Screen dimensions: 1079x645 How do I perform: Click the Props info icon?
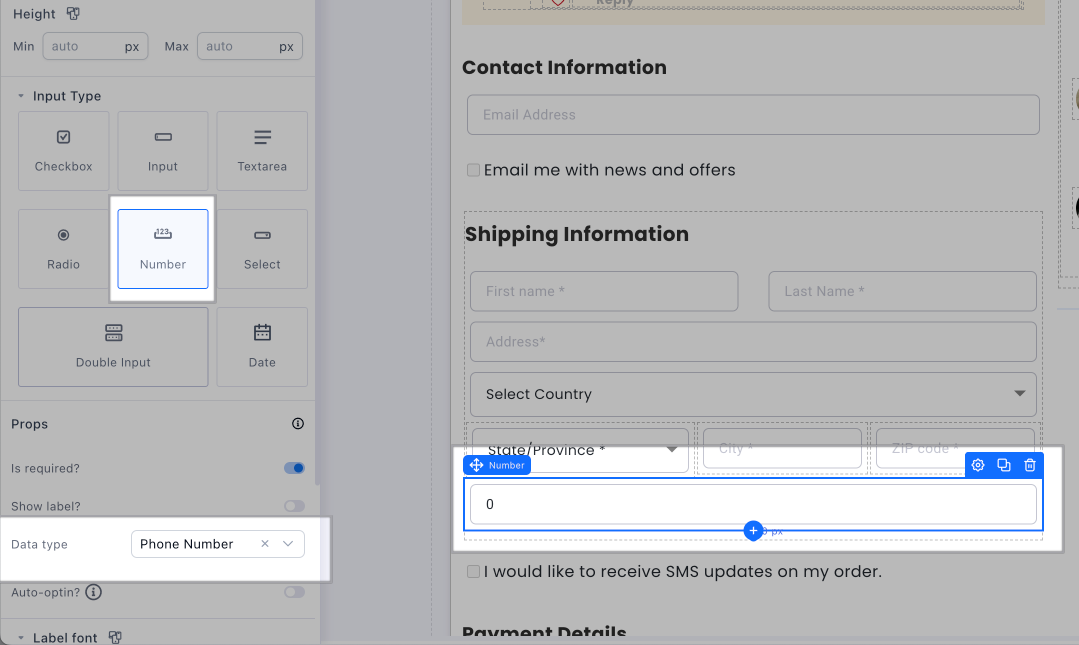pyautogui.click(x=297, y=424)
